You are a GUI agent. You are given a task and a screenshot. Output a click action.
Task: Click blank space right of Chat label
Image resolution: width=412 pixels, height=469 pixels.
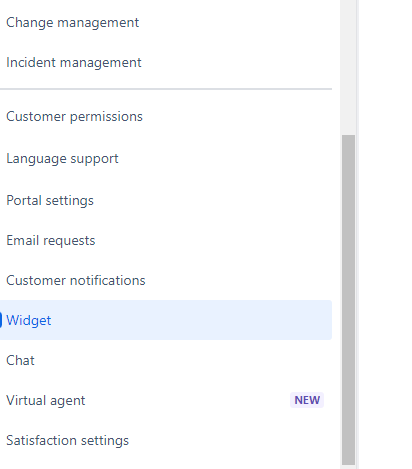click(x=183, y=360)
